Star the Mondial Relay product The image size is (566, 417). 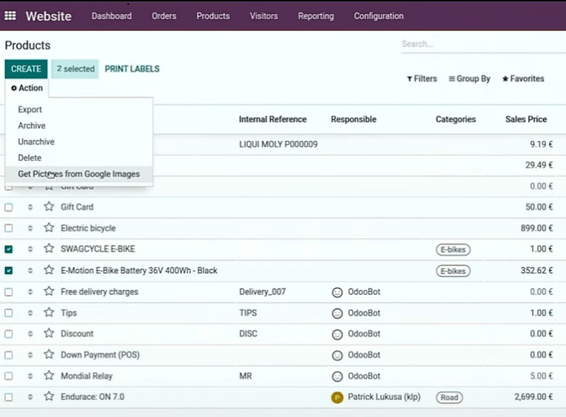click(49, 375)
